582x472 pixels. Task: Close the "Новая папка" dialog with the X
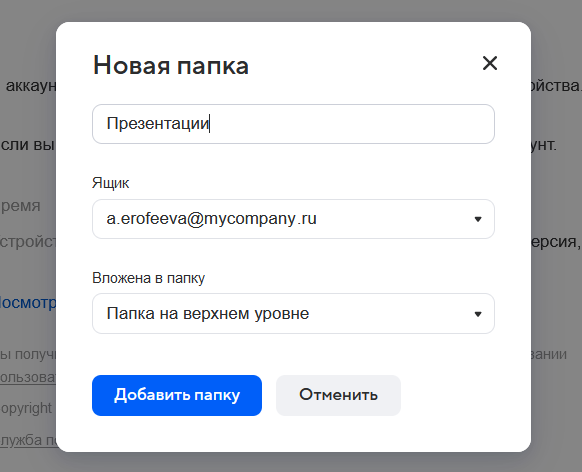coord(490,63)
